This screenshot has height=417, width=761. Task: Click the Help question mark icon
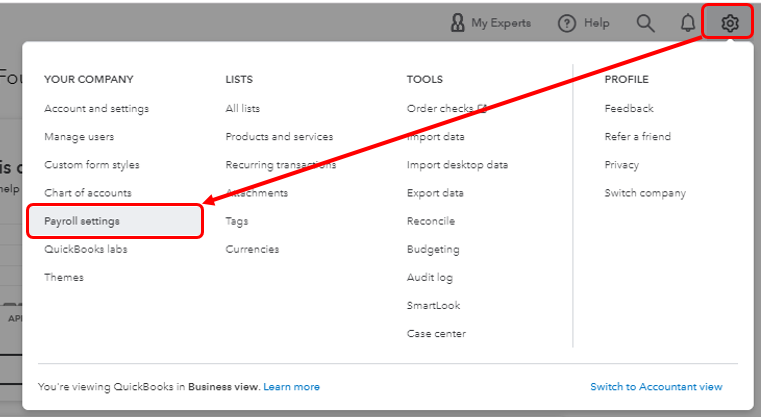pos(567,22)
